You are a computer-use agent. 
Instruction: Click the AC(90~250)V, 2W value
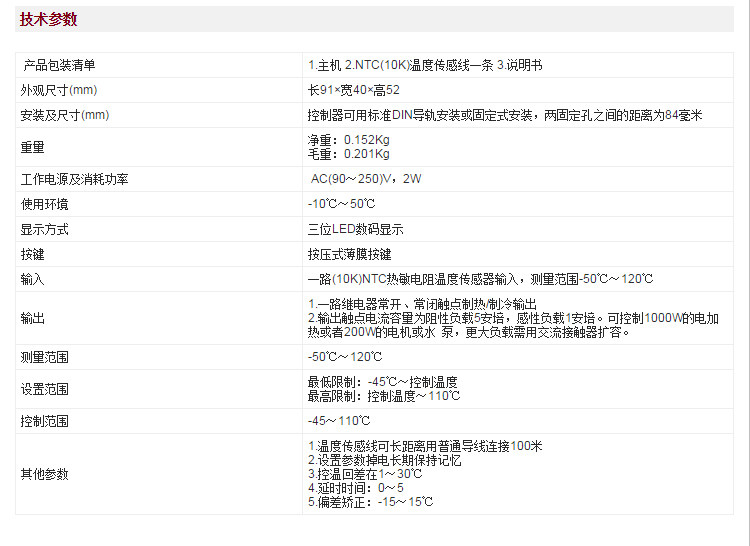click(367, 179)
